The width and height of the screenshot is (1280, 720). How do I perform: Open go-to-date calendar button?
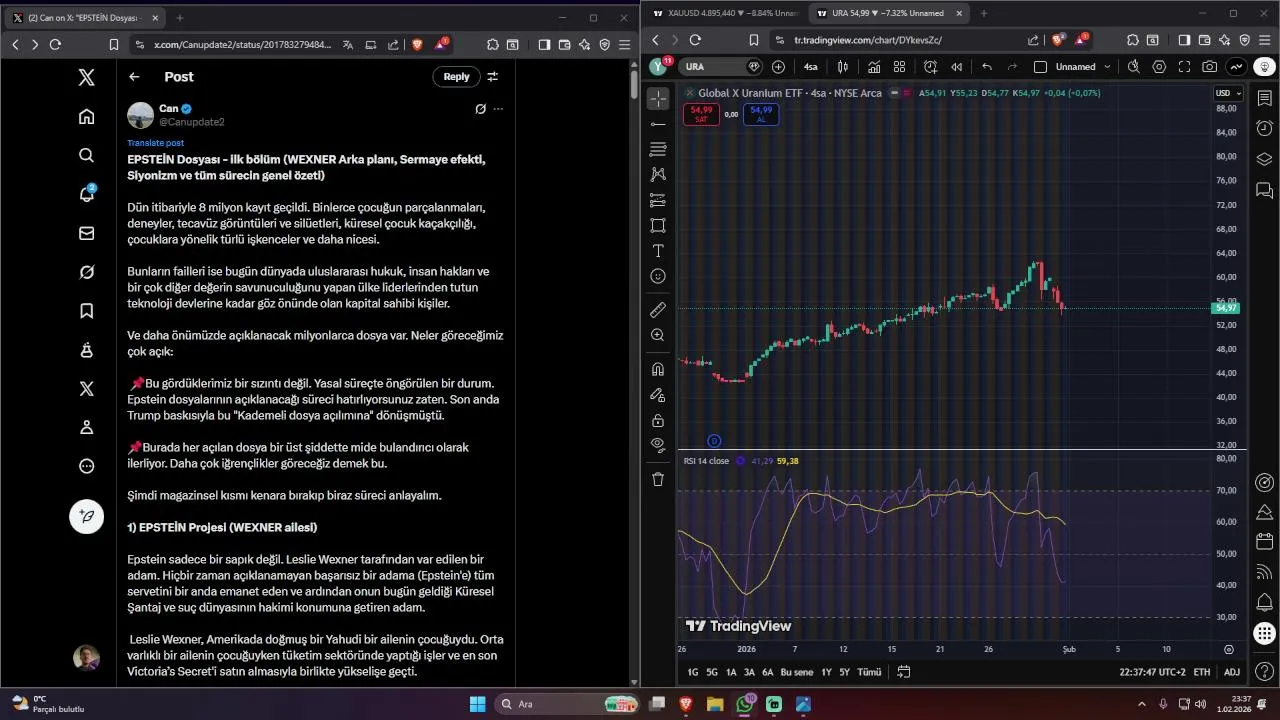click(x=903, y=672)
